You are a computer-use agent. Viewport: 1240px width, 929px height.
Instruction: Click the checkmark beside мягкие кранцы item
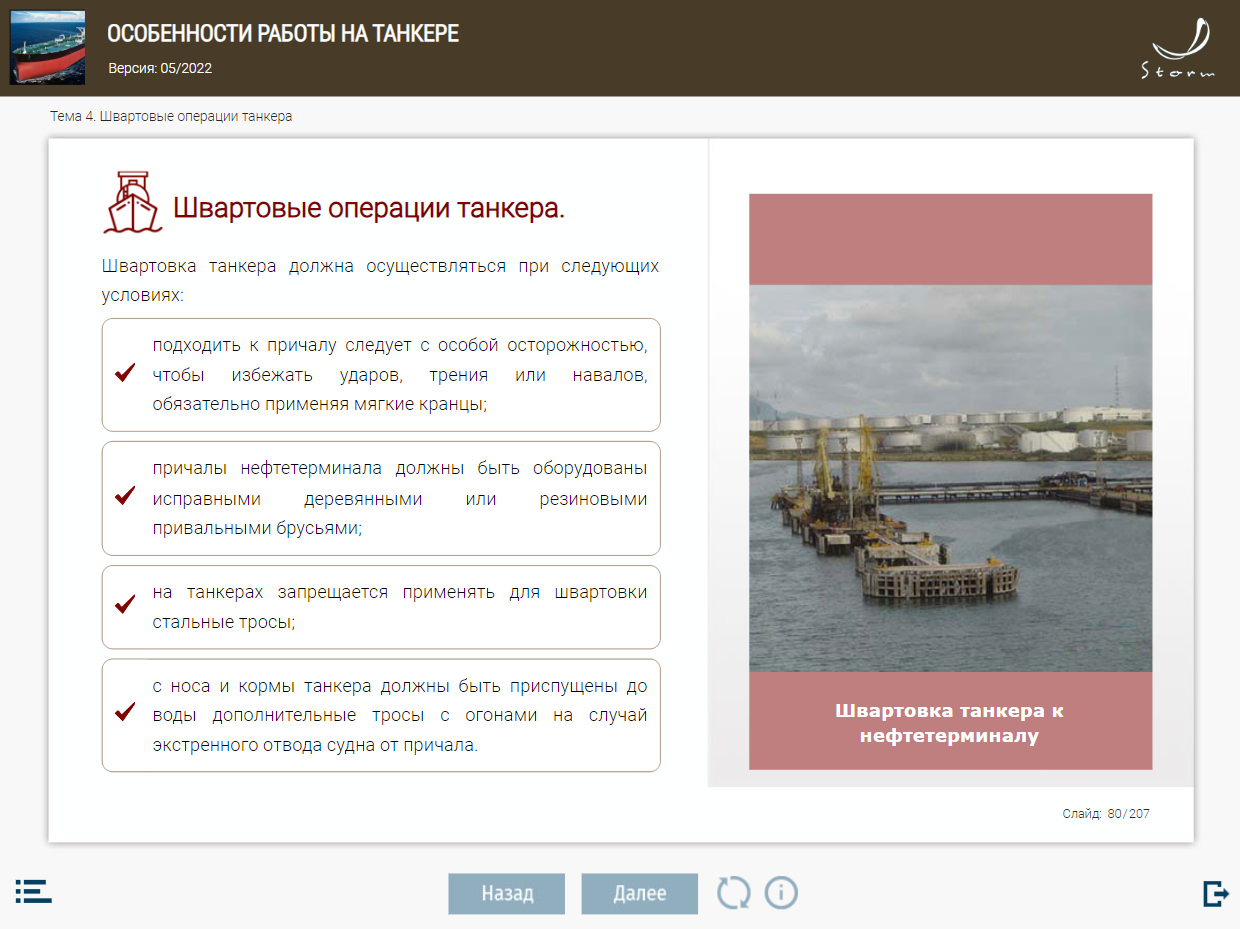[x=125, y=374]
